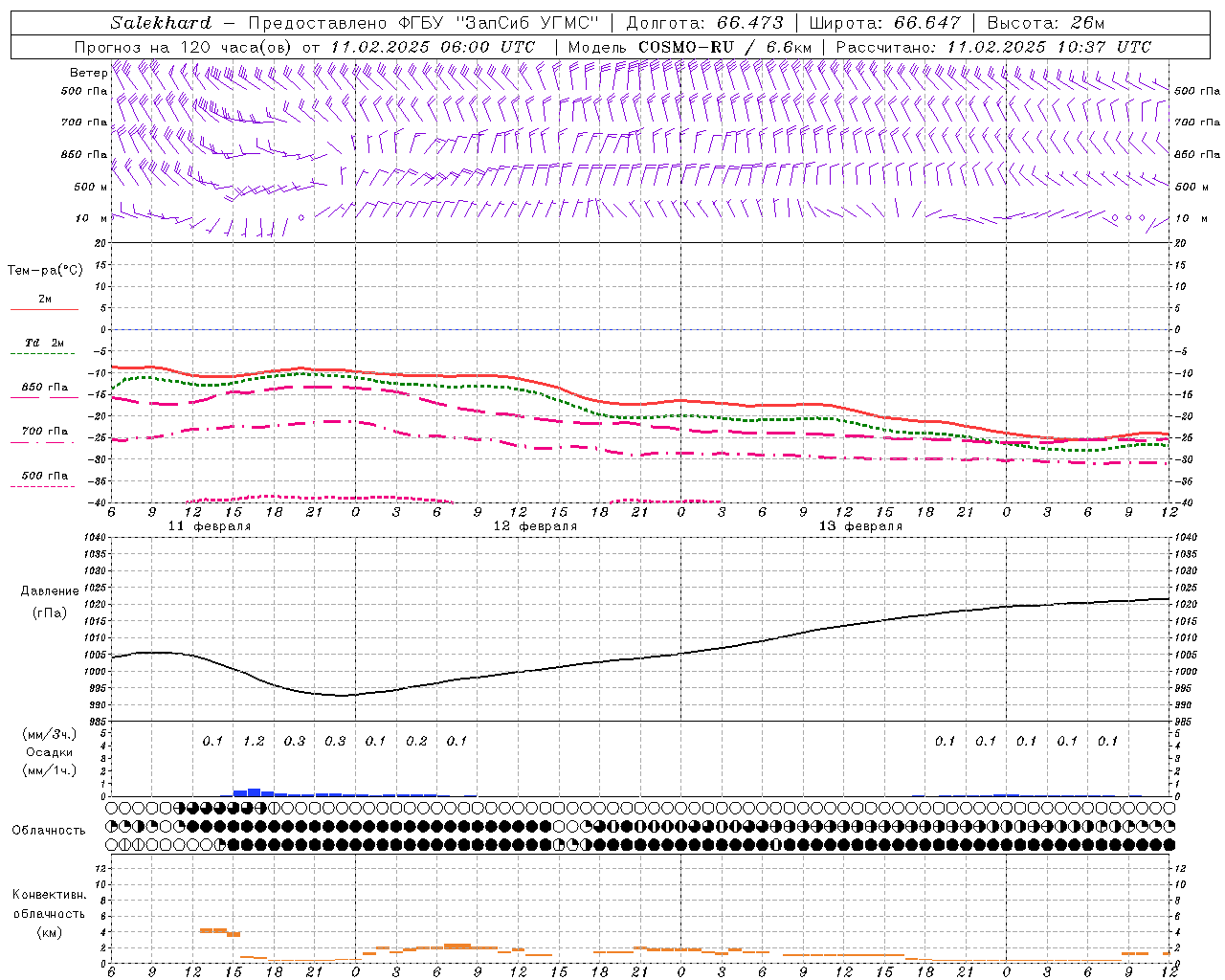
Task: Select the Прогноз на 120 часа(ов) text
Action: (185, 47)
